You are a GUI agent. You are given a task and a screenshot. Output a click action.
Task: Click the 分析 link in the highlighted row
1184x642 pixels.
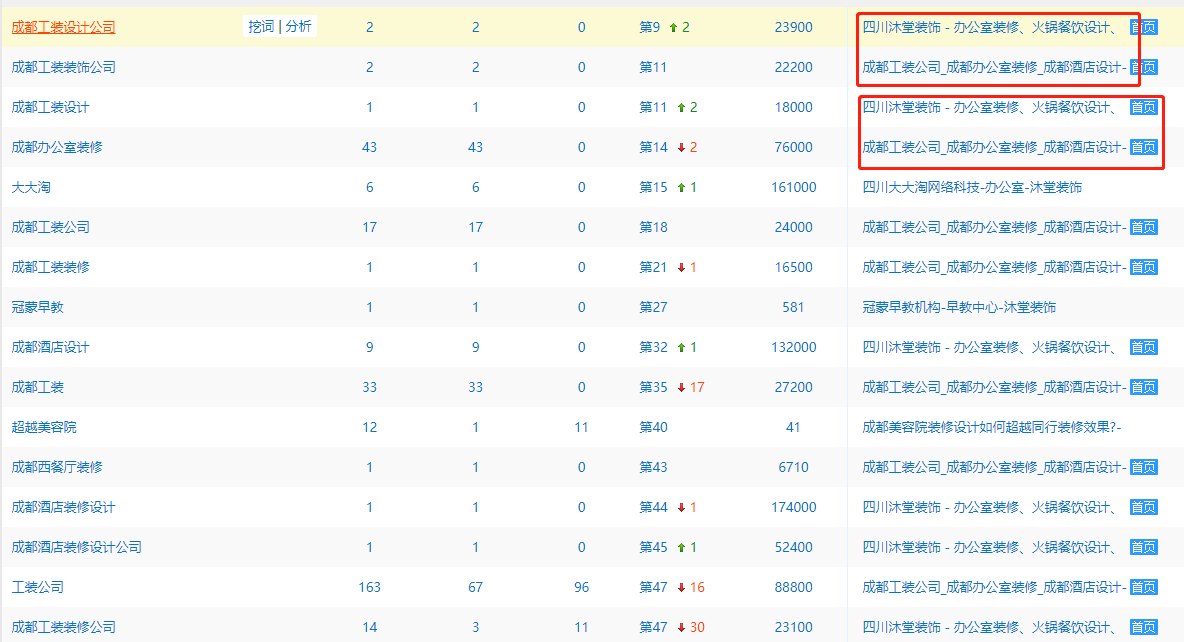[298, 26]
